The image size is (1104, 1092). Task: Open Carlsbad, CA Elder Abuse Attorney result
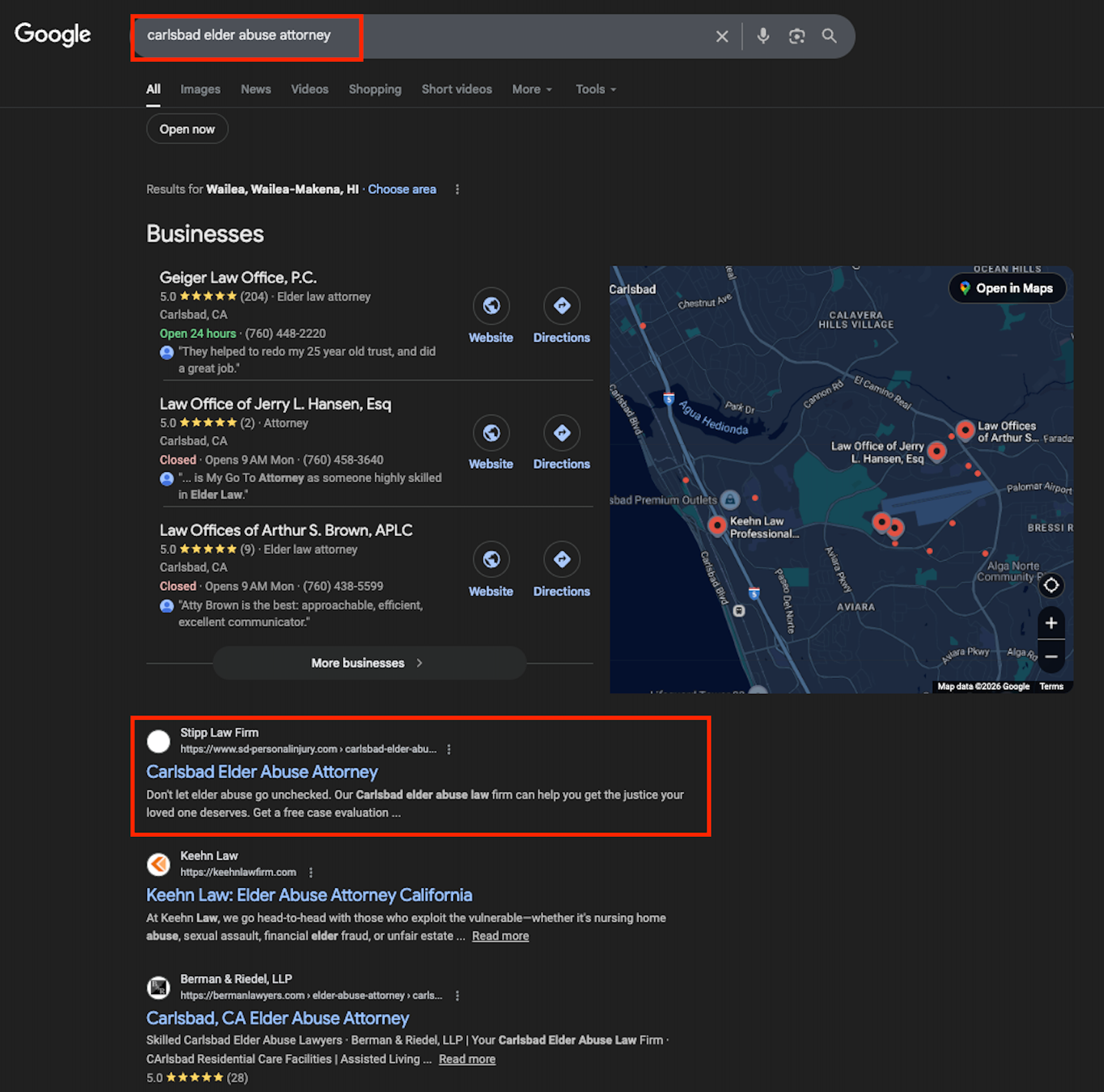(277, 1018)
